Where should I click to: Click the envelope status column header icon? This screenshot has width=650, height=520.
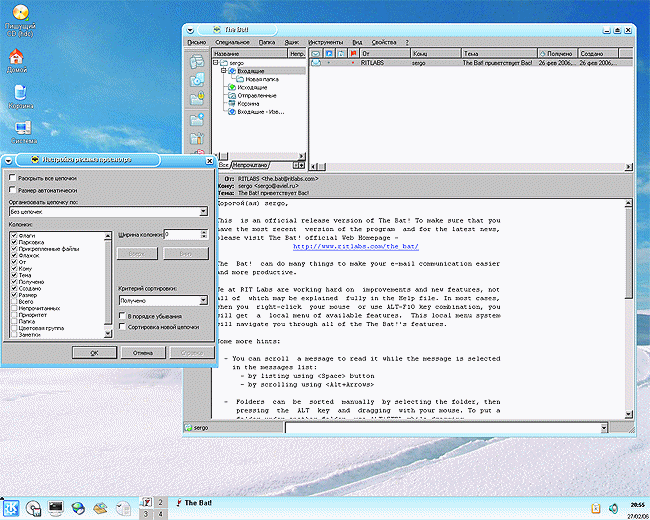click(x=316, y=53)
